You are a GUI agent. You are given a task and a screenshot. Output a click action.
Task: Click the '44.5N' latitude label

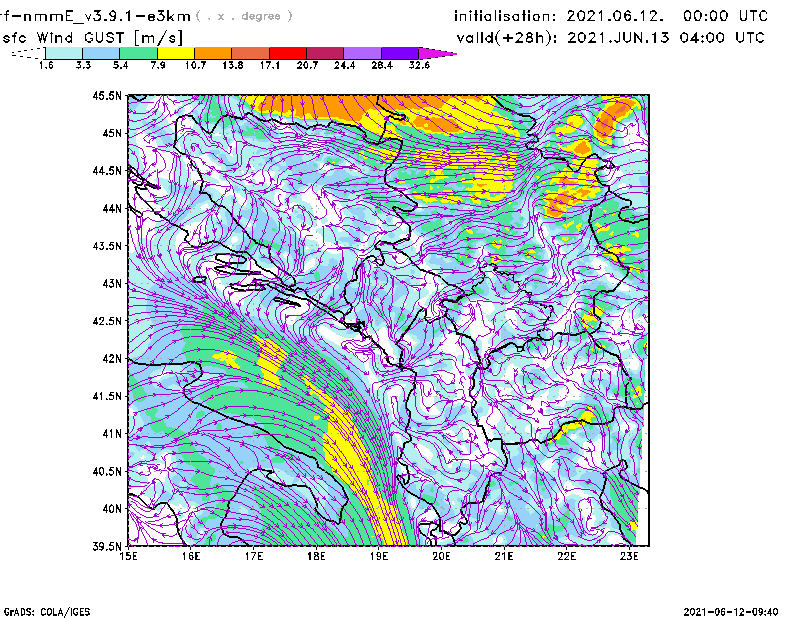(x=107, y=170)
